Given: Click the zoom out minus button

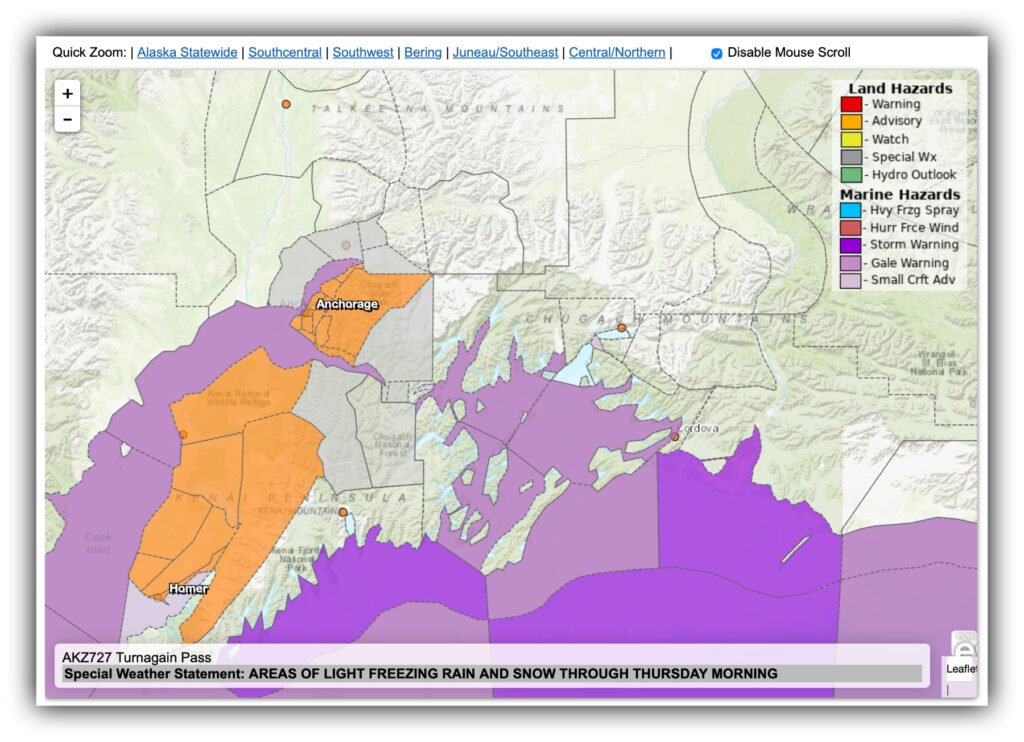Looking at the screenshot, I should point(67,119).
